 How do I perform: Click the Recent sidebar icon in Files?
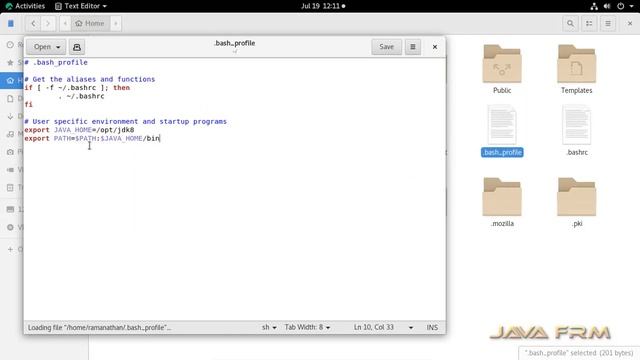point(10,44)
